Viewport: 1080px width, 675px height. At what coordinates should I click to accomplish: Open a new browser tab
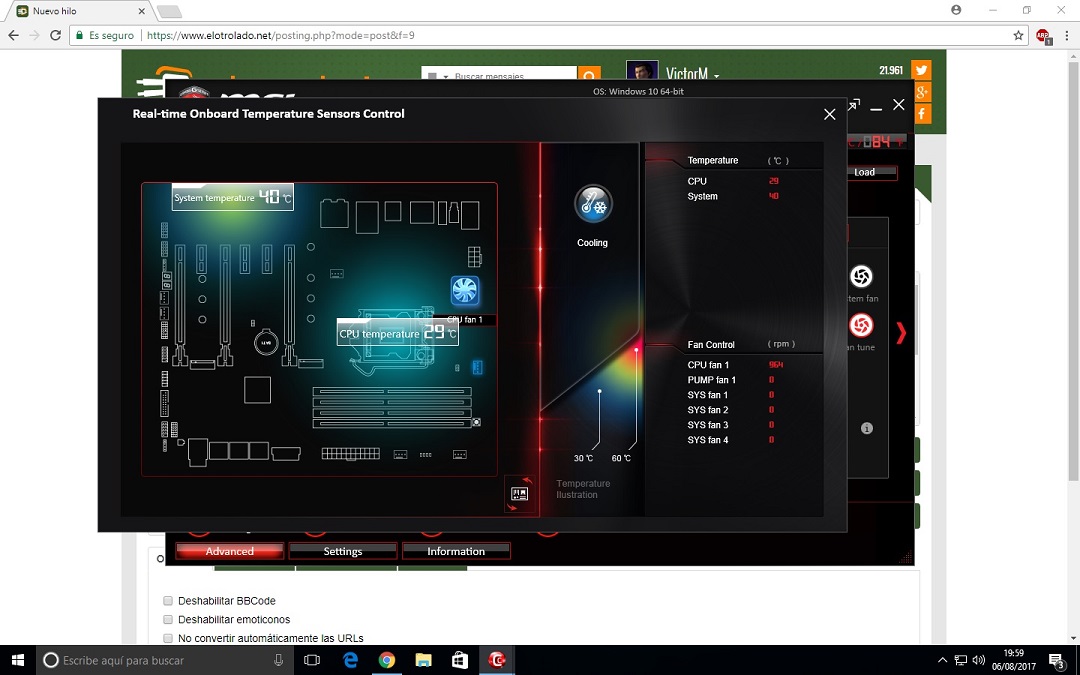click(169, 12)
